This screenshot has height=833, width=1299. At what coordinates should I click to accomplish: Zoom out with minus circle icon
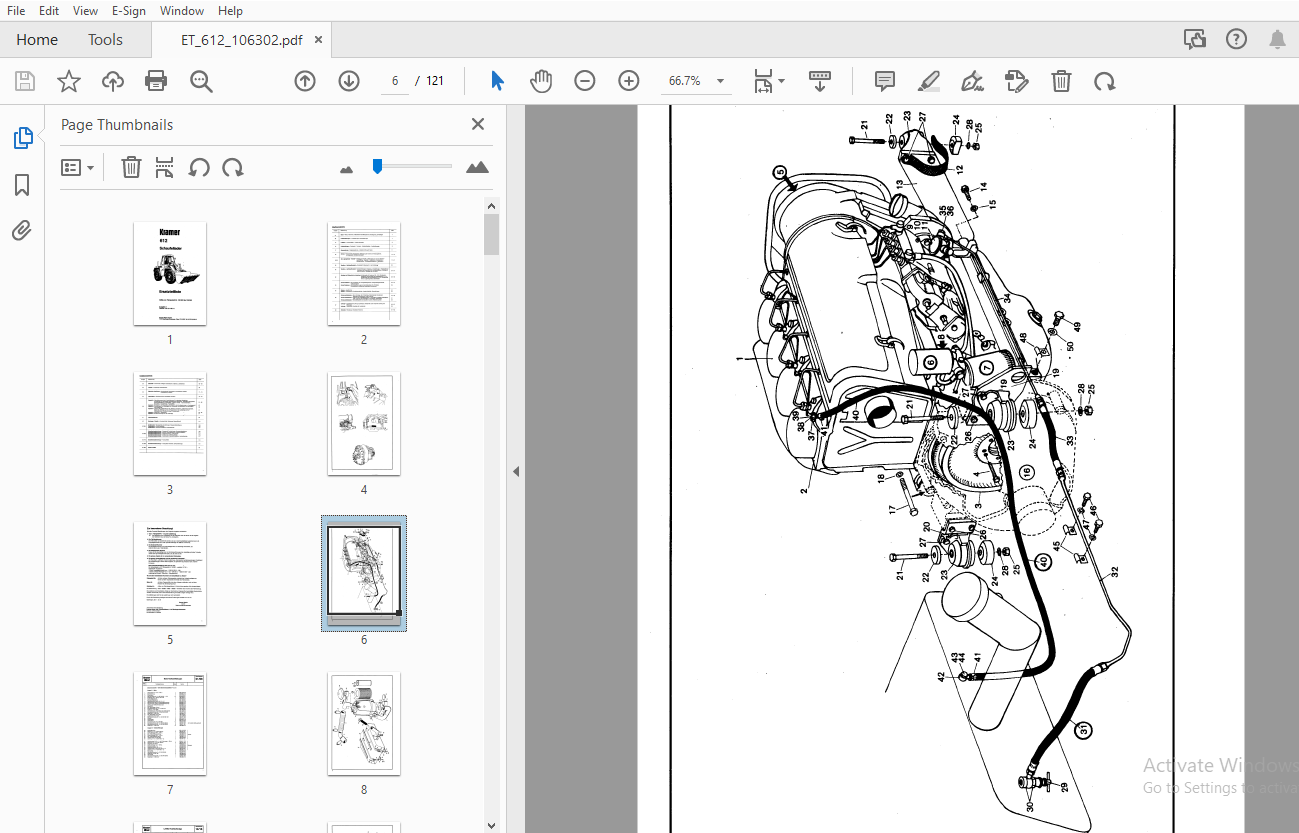(x=585, y=81)
